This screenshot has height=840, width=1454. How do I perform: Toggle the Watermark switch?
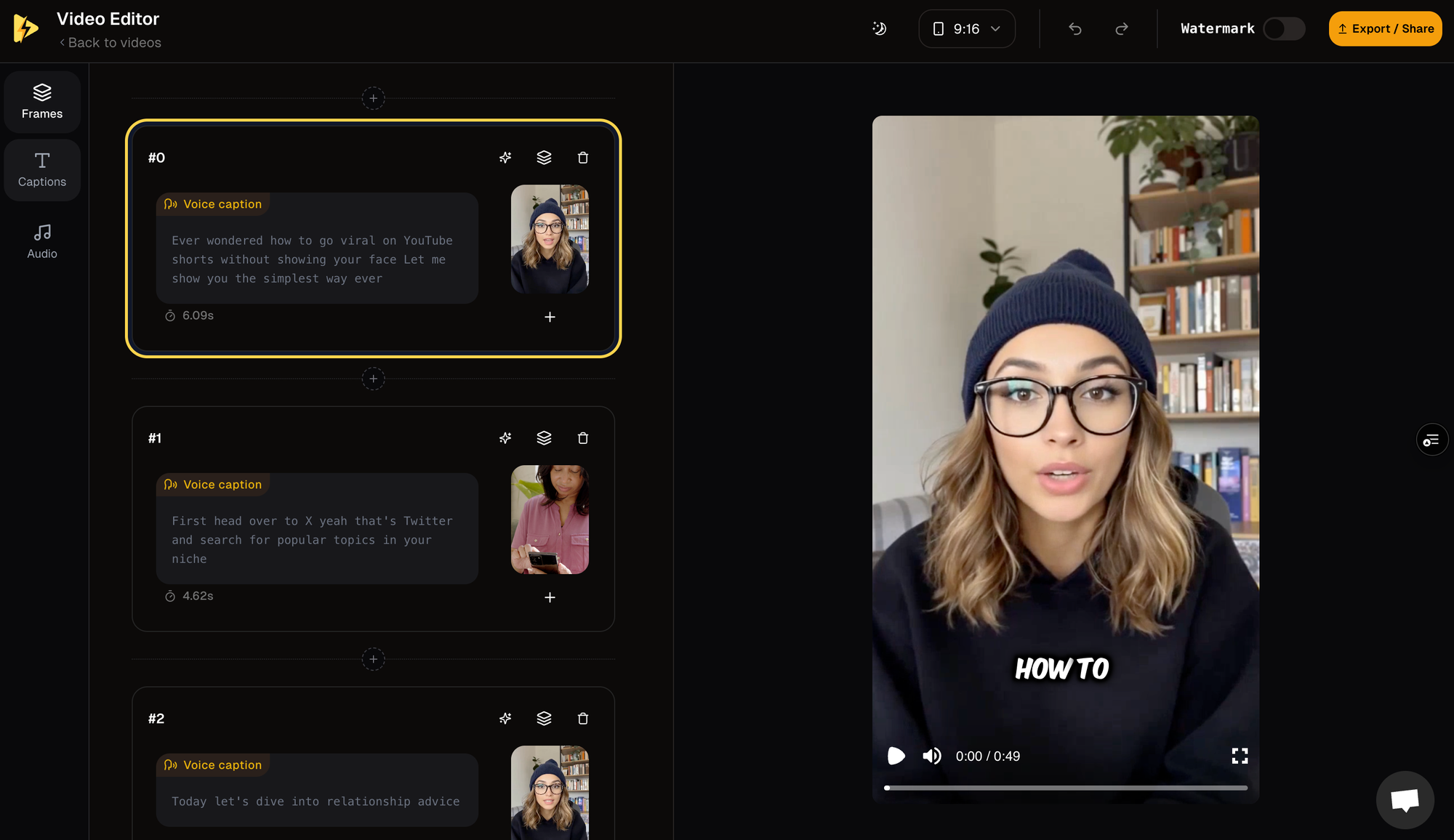(x=1284, y=29)
